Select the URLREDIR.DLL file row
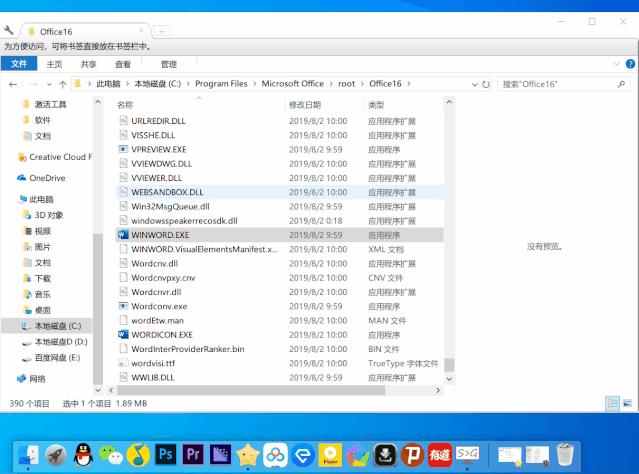 coord(280,121)
